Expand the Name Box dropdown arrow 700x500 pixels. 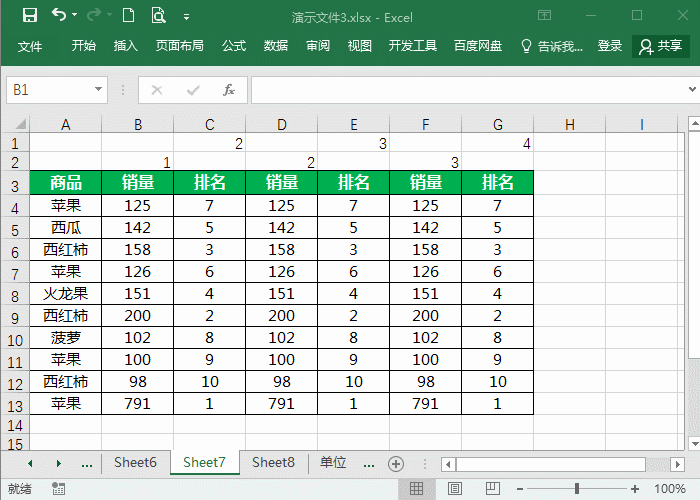tap(99, 89)
